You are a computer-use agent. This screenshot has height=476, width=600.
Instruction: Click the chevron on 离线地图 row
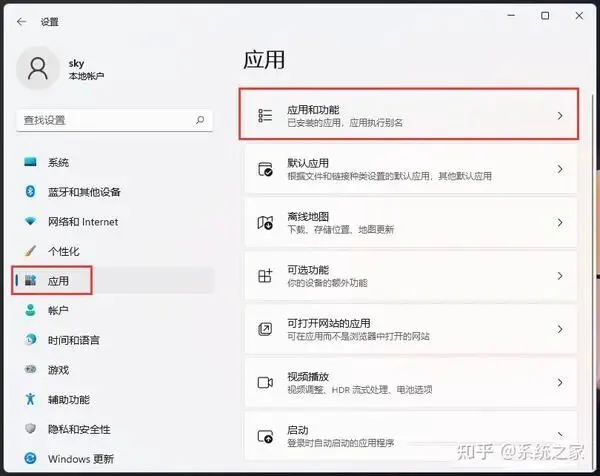(560, 222)
